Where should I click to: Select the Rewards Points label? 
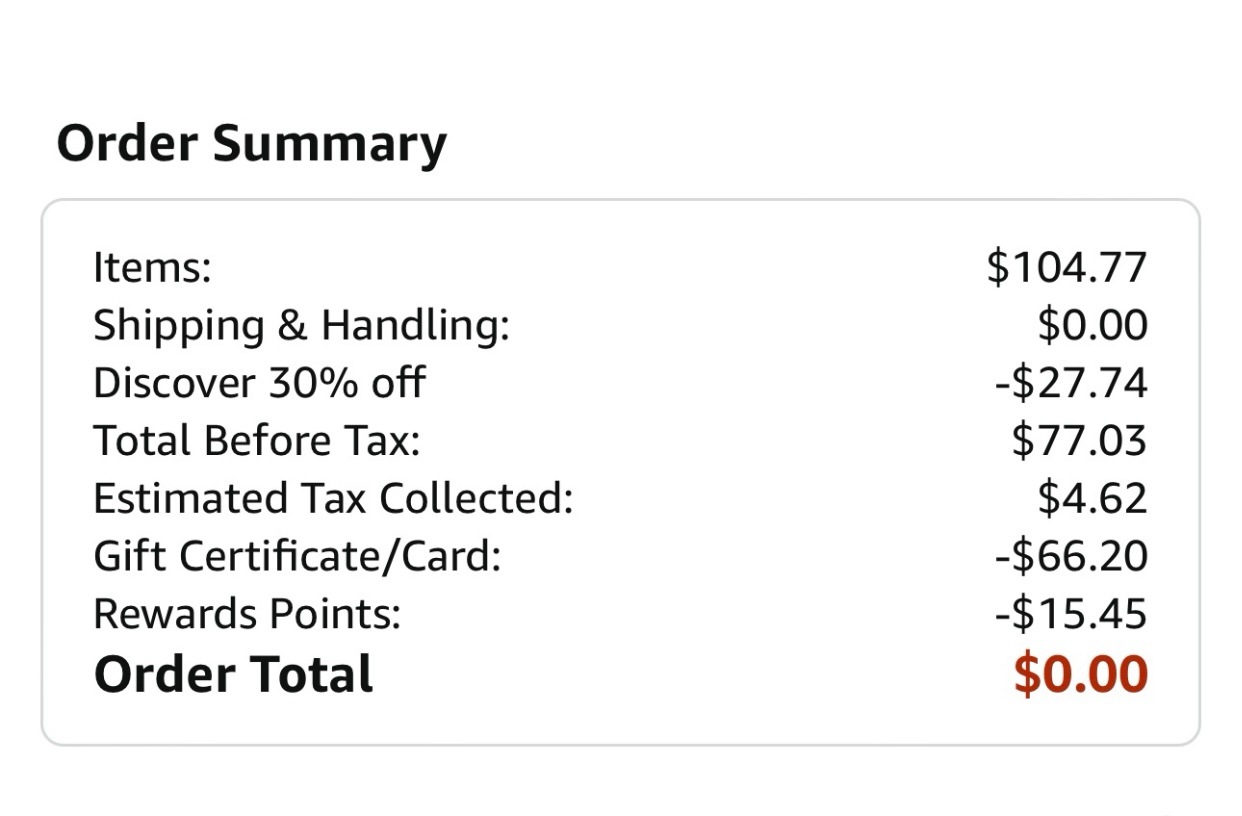247,614
